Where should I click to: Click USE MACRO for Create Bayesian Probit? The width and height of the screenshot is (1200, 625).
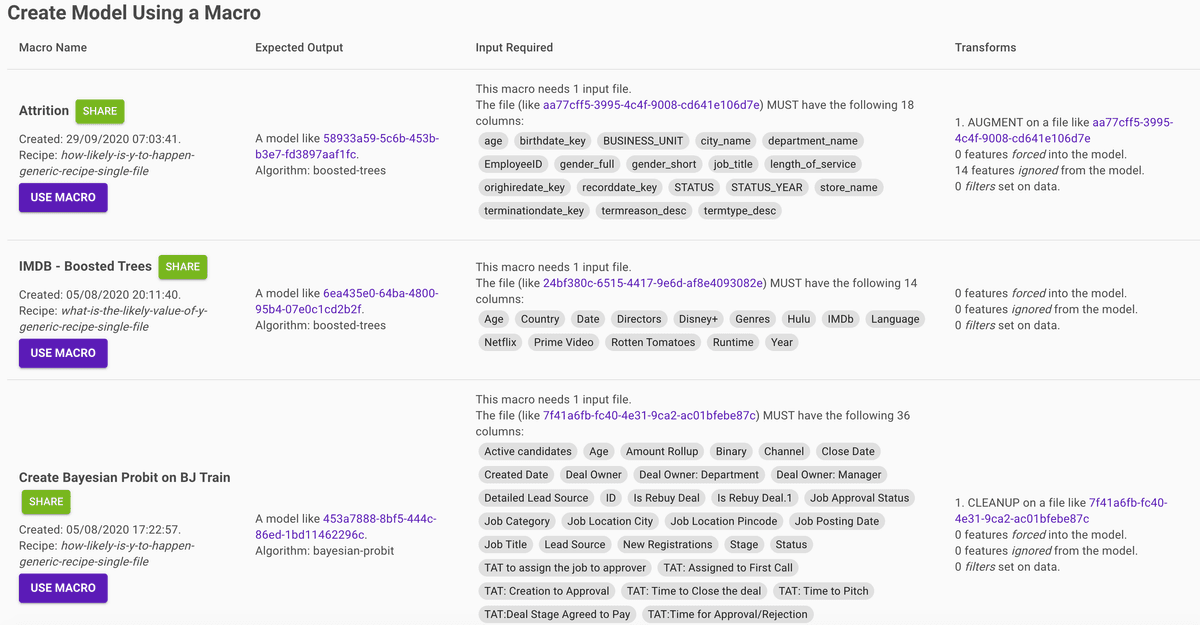tap(63, 588)
